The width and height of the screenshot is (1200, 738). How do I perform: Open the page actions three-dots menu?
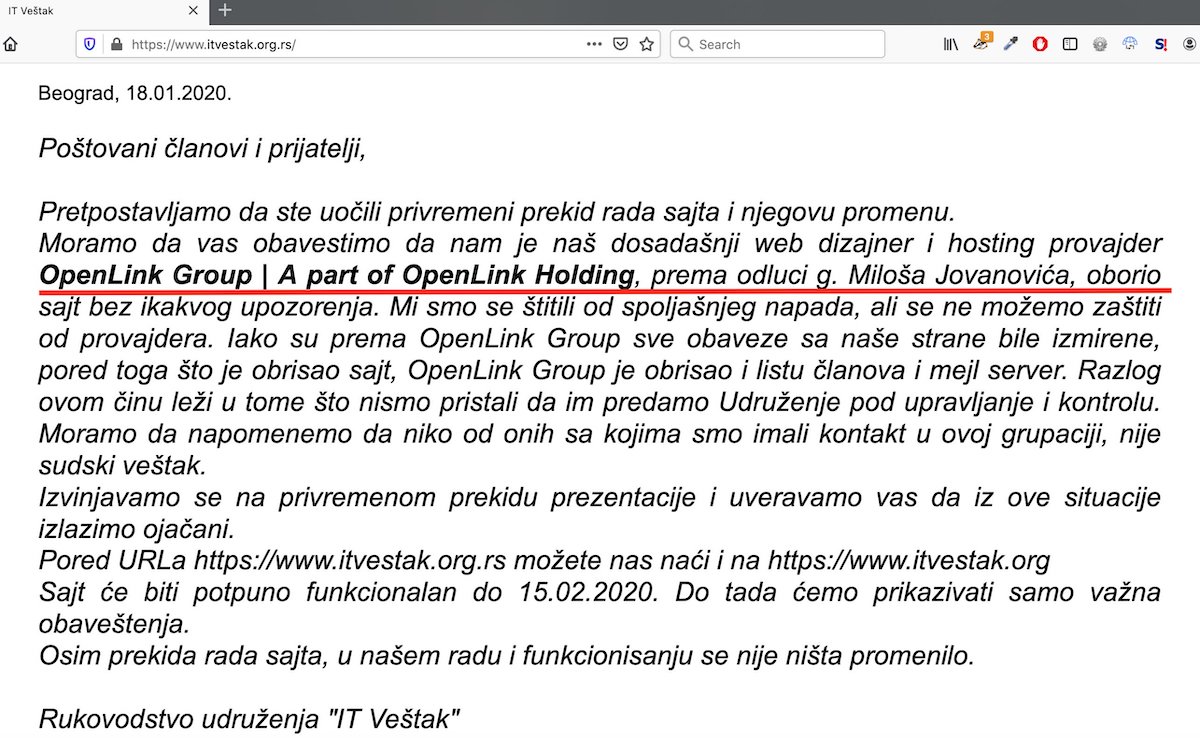point(594,44)
